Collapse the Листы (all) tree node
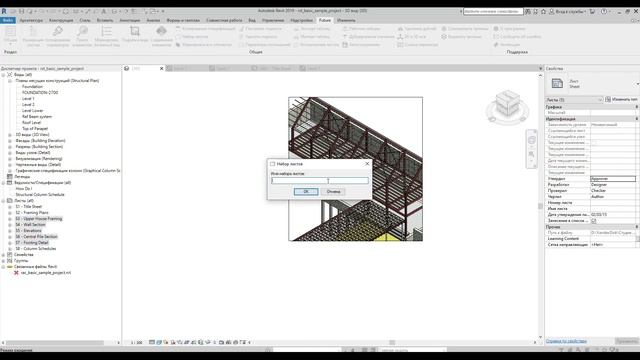The image size is (640, 360). click(3, 201)
